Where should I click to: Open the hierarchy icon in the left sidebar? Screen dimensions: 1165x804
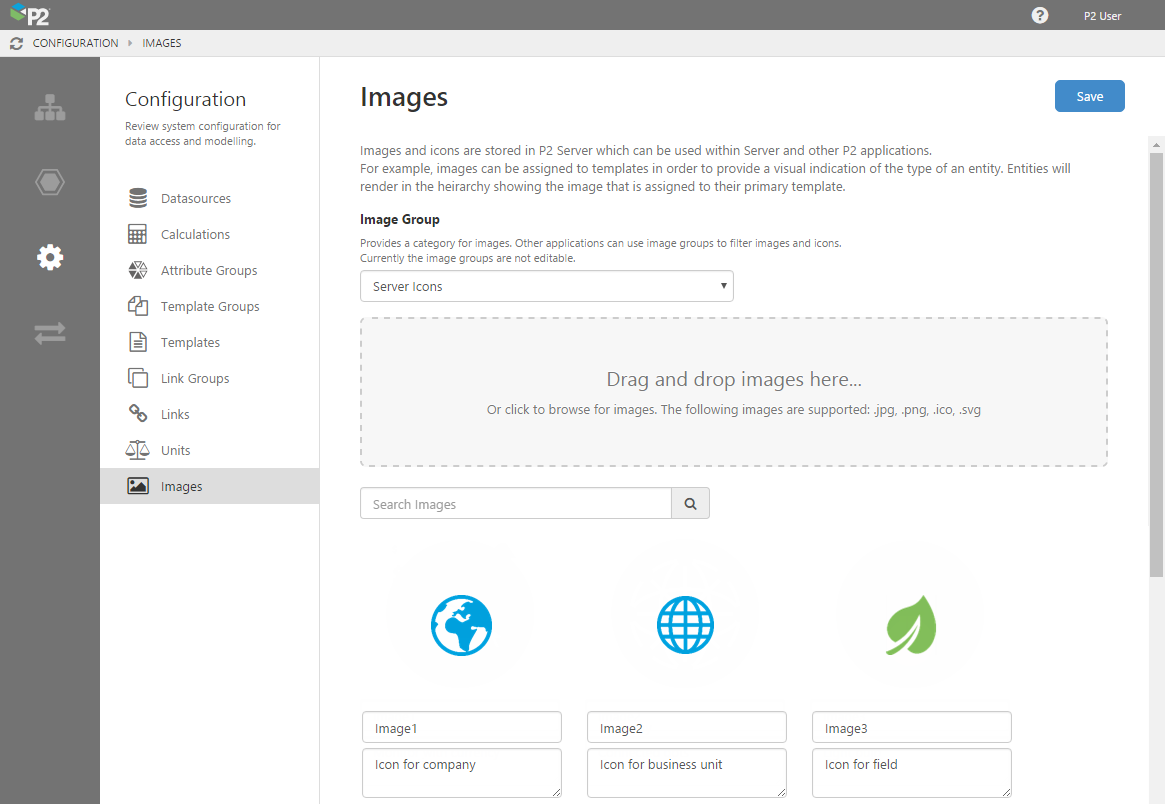click(x=50, y=107)
